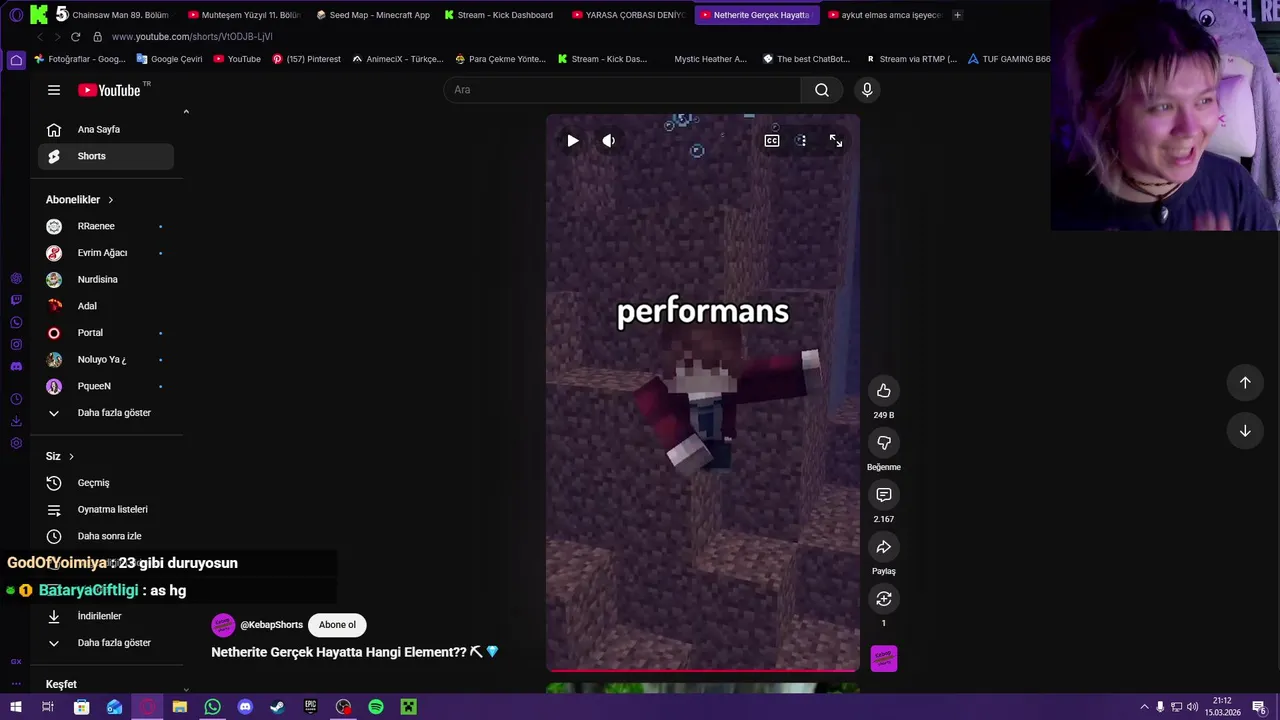Open the comments (2.167)
1280x720 pixels.
(x=884, y=495)
